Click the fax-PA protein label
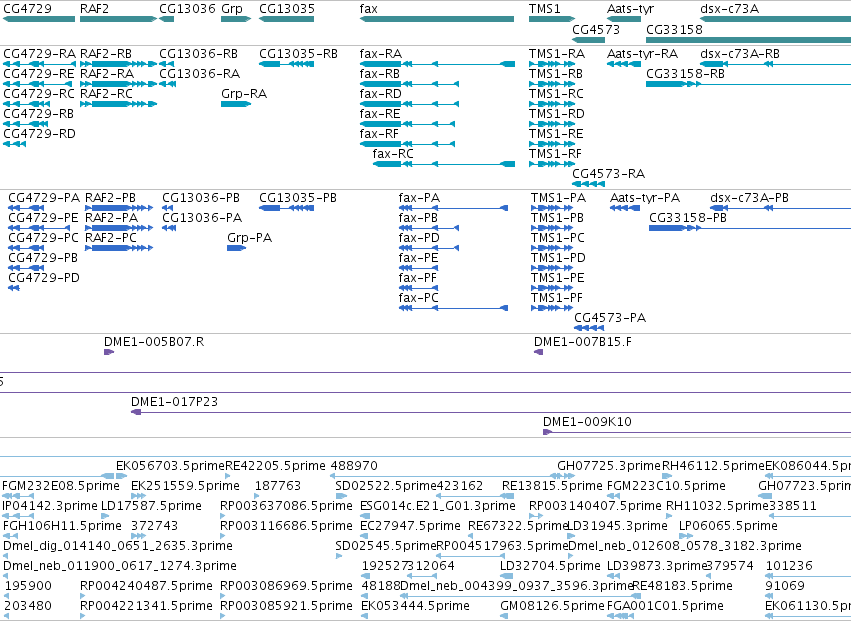The image size is (851, 621). [420, 198]
